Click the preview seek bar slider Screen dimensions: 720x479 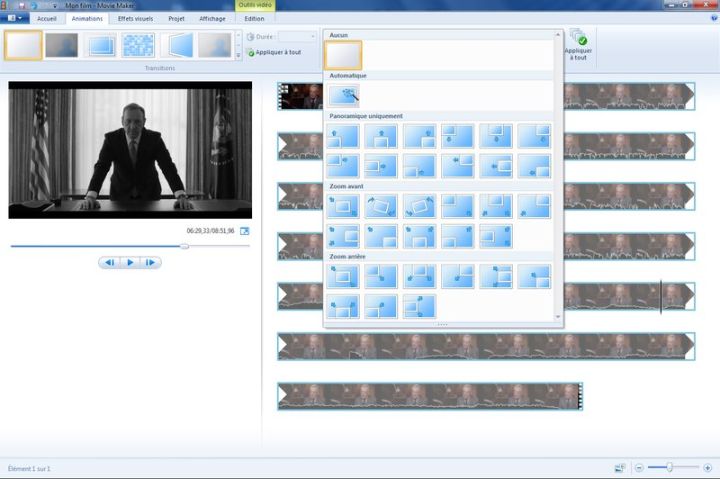point(184,245)
